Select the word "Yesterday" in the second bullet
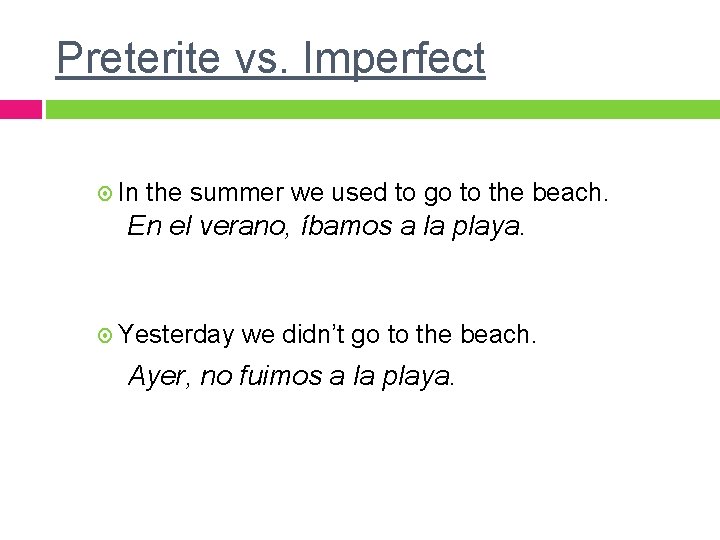Viewport: 720px width, 540px height. pyautogui.click(x=176, y=334)
